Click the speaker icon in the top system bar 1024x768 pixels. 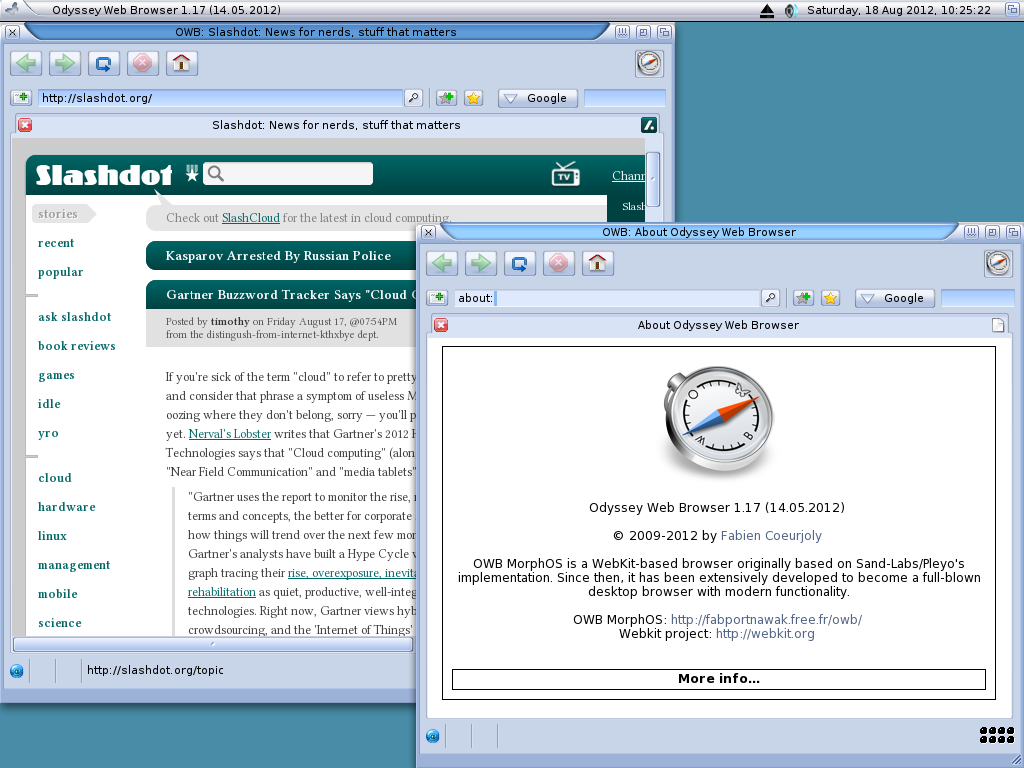(x=791, y=10)
